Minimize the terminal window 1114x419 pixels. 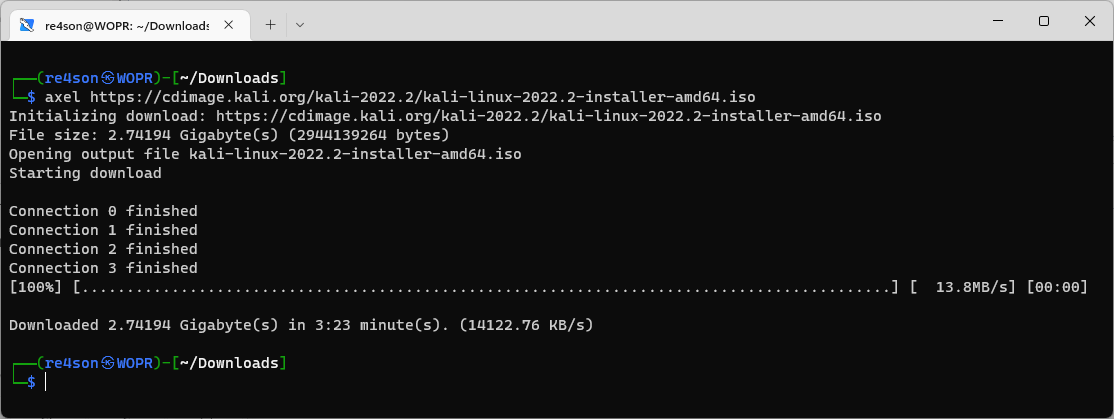click(x=997, y=21)
